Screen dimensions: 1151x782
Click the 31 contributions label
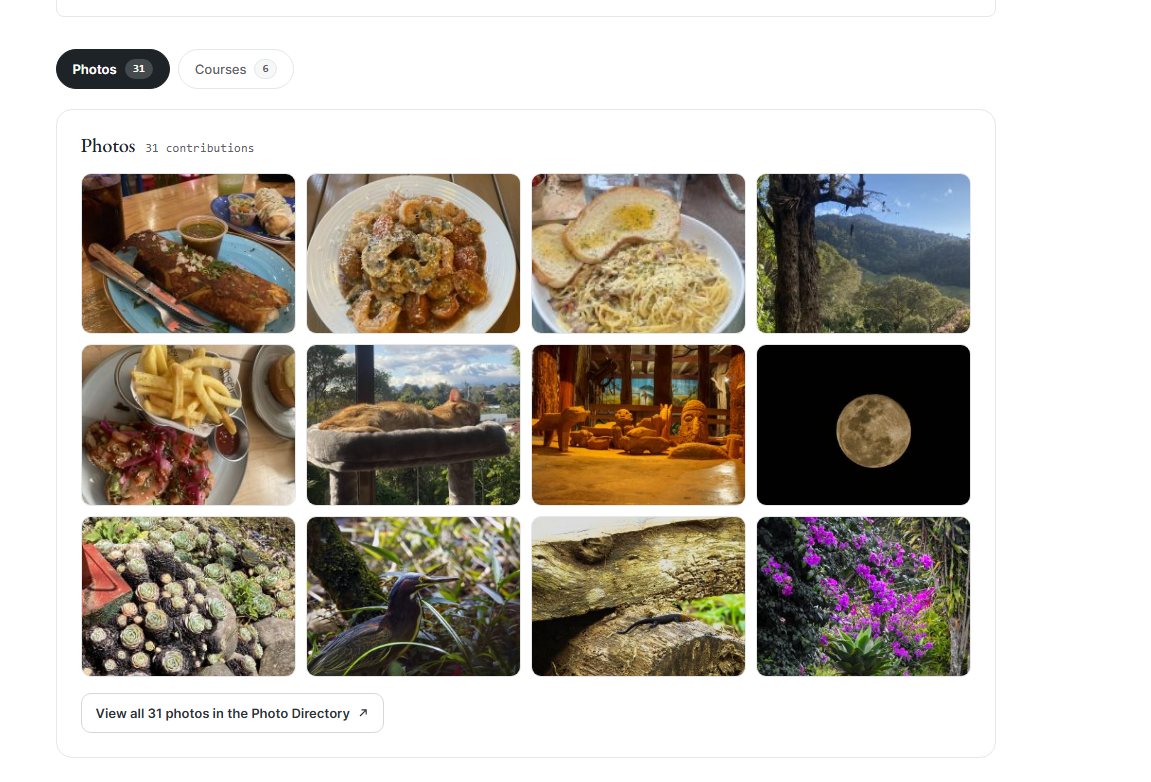[x=200, y=148]
